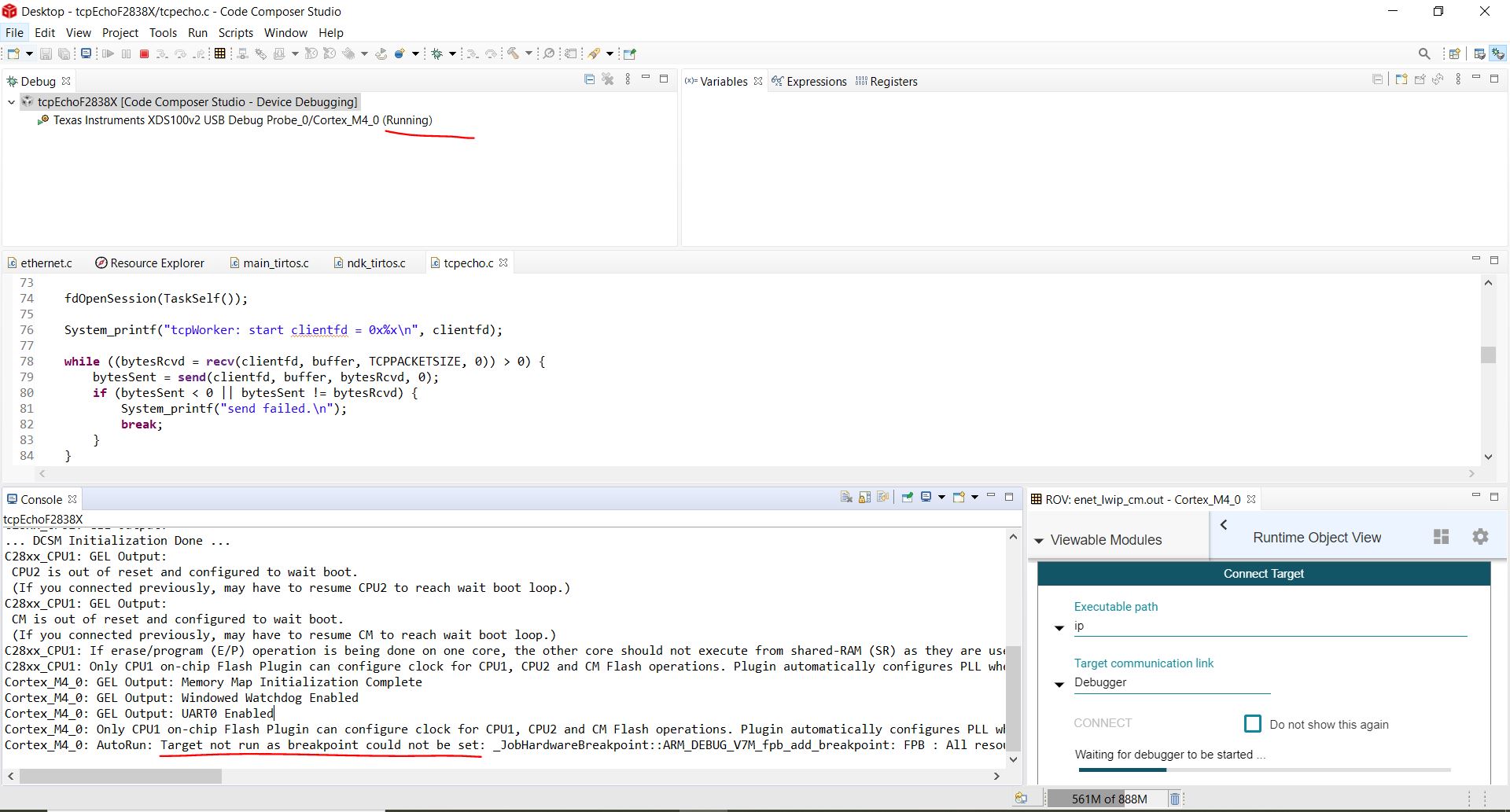Open the Build hammer dropdown arrow
This screenshot has width=1510, height=812.
(528, 53)
